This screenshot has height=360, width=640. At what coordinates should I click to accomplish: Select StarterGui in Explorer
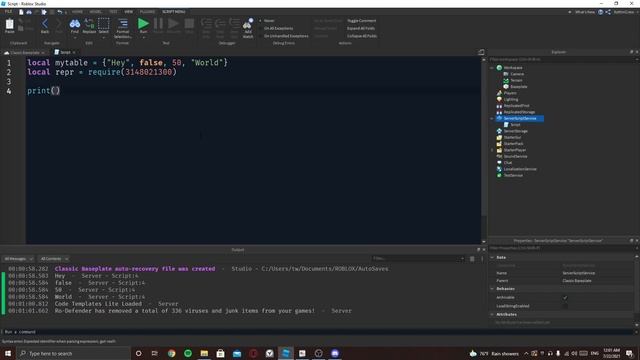coord(512,138)
